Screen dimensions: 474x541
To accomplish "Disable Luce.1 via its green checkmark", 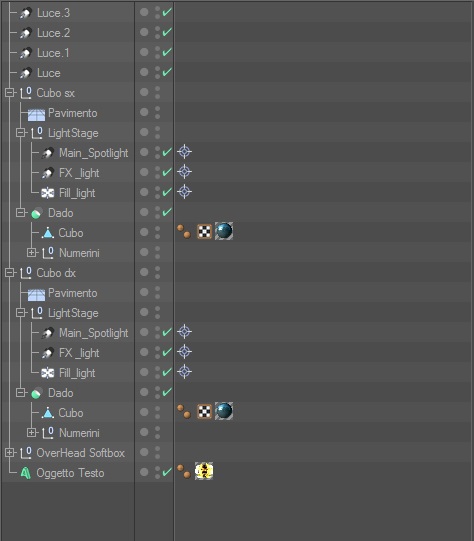I will pos(167,52).
